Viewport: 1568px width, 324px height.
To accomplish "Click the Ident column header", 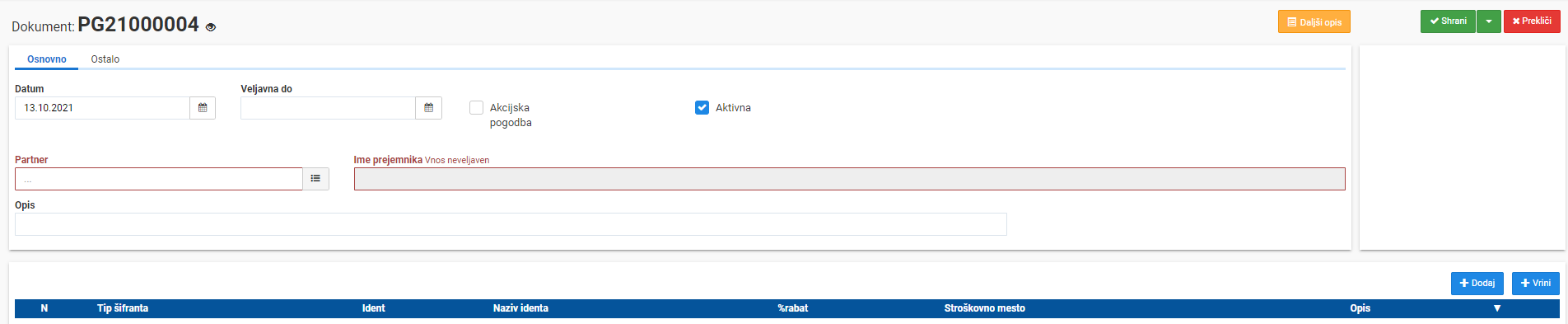I will tap(373, 308).
